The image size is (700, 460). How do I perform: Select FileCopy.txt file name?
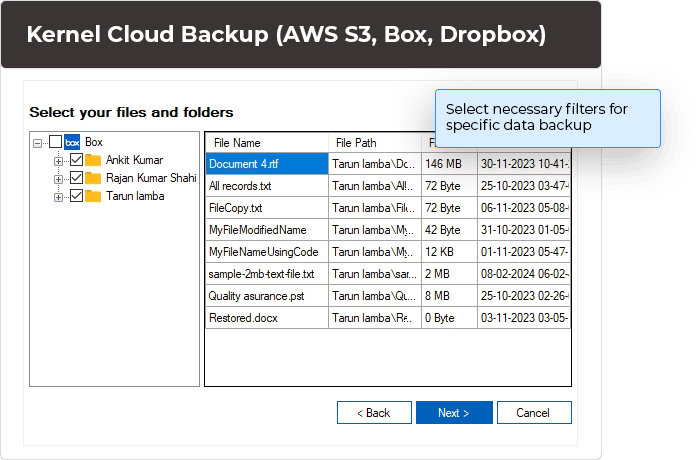click(236, 208)
